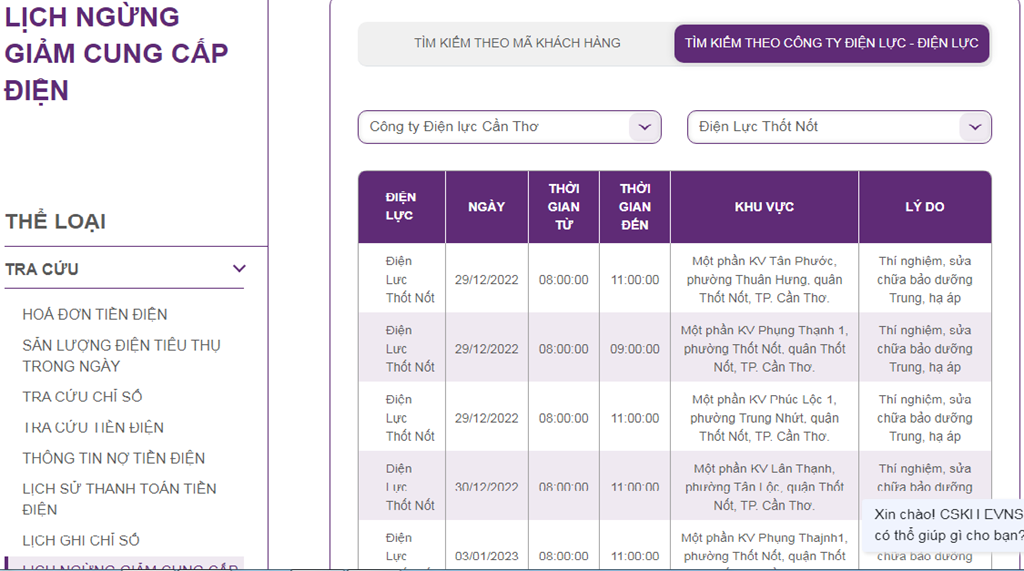Click the LÝ DO column header
The width and height of the screenshot is (1024, 571).
[924, 207]
